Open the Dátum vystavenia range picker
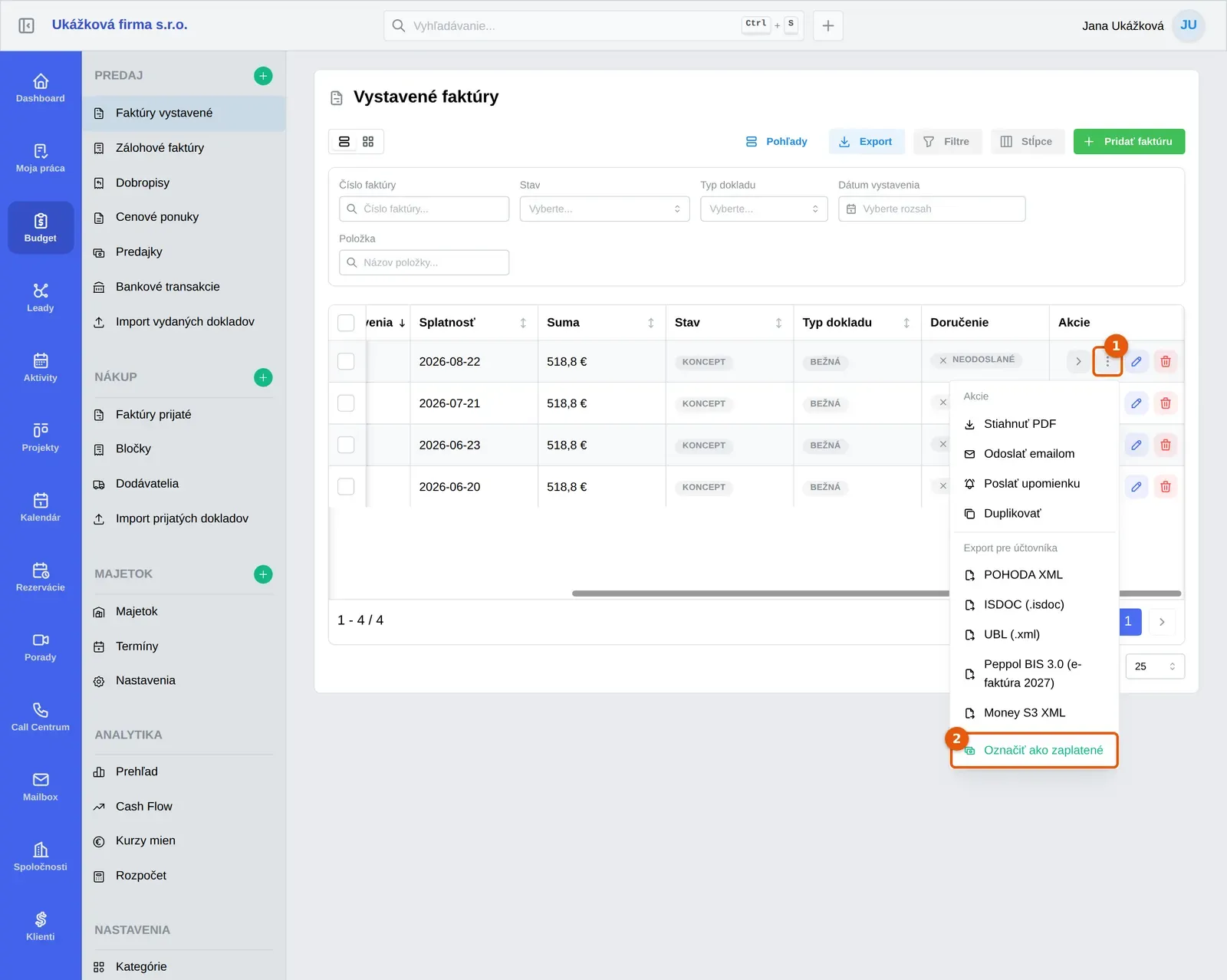1227x980 pixels. (932, 209)
